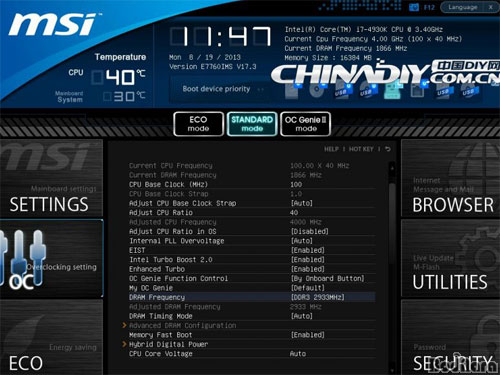Click the back arrow icon beside HOT KEY
Screen dimensions: 500x375
point(387,149)
